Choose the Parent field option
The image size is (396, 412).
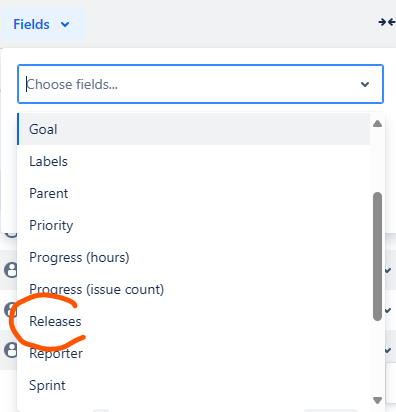(194, 193)
